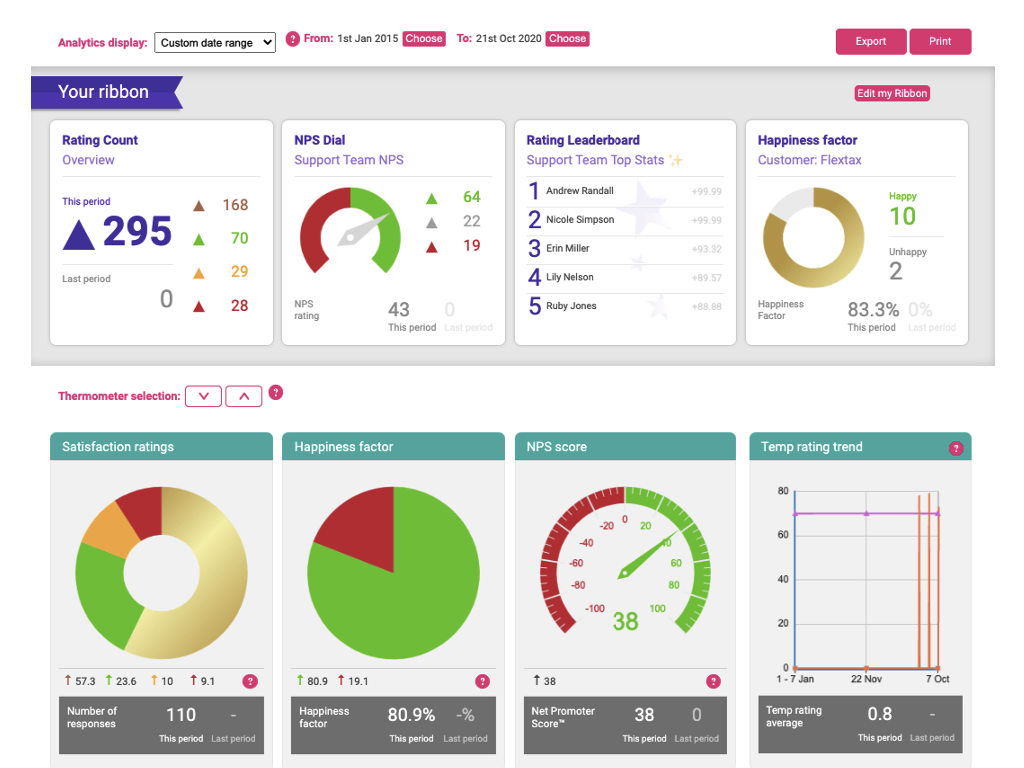Click help icon next to Thermometer selection arrows

(276, 393)
